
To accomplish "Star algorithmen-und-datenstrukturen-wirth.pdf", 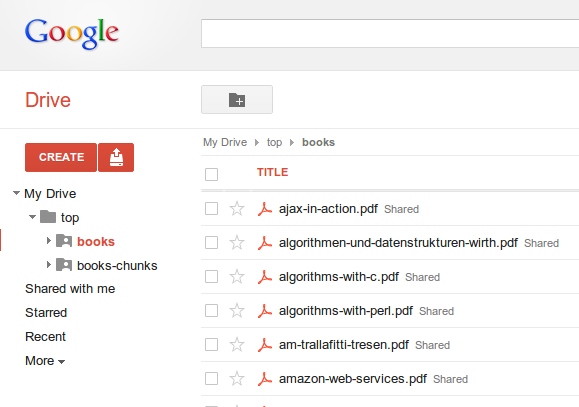I will coord(237,243).
